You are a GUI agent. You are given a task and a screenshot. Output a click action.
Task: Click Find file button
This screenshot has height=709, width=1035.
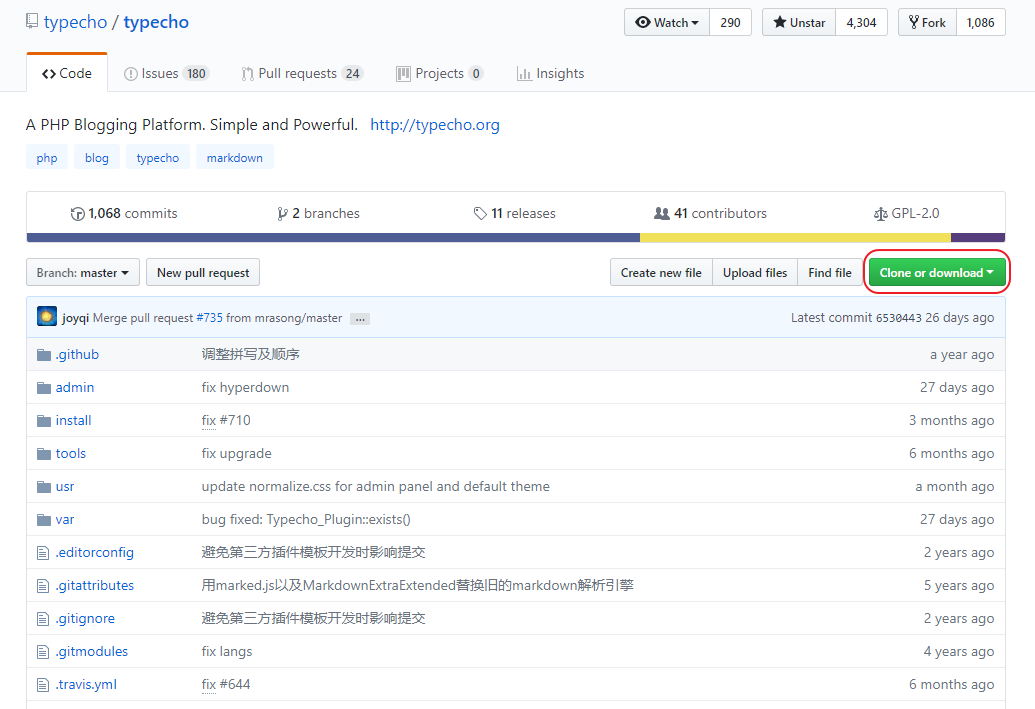830,273
